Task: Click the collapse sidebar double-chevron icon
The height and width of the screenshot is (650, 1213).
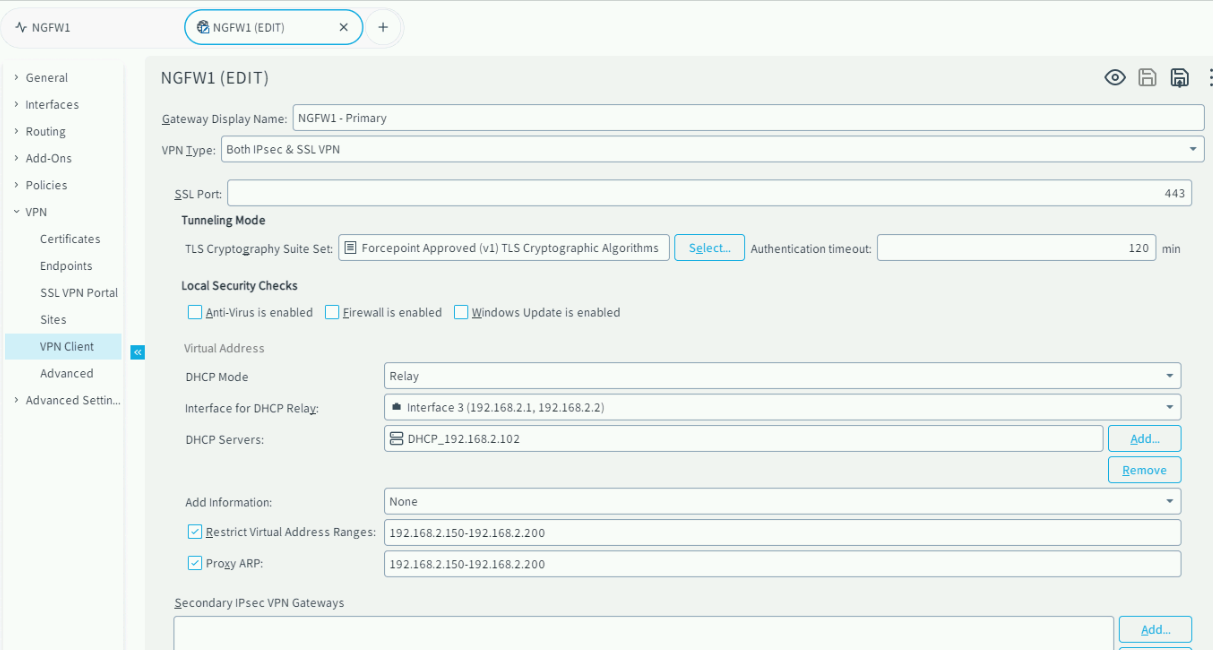Action: click(138, 352)
